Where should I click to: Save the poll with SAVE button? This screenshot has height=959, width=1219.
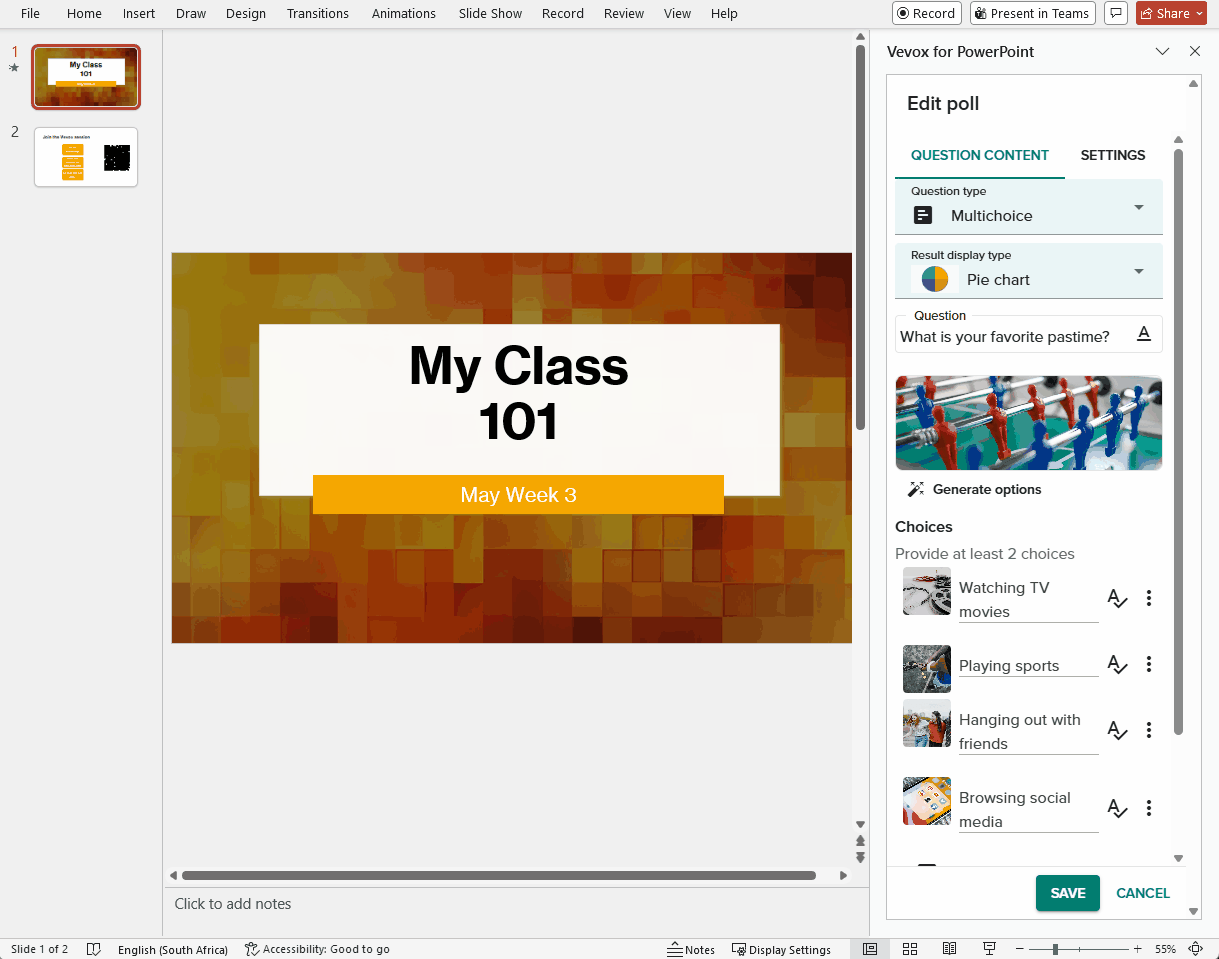pyautogui.click(x=1067, y=893)
